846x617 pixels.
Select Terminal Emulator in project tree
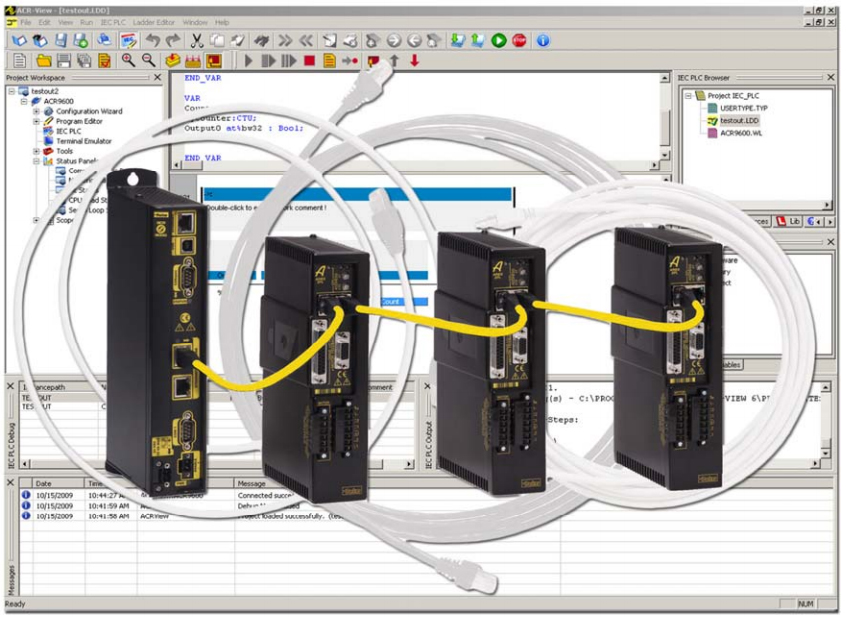[x=84, y=141]
